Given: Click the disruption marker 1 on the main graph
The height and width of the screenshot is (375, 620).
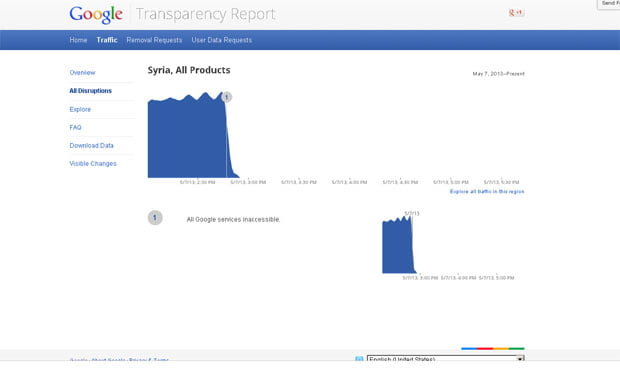Looking at the screenshot, I should point(227,97).
